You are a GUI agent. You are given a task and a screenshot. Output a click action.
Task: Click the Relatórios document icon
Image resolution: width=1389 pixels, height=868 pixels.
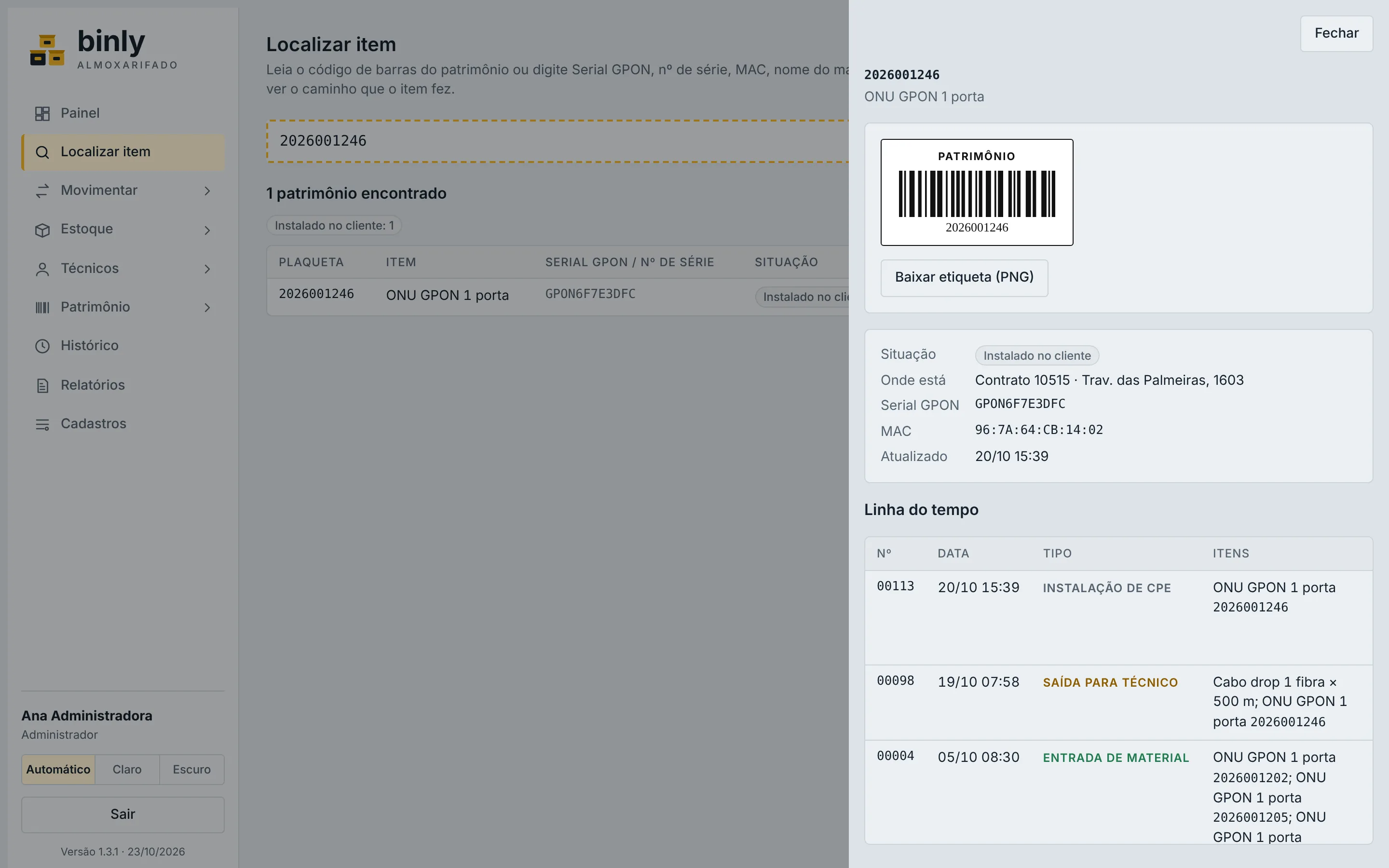coord(42,385)
